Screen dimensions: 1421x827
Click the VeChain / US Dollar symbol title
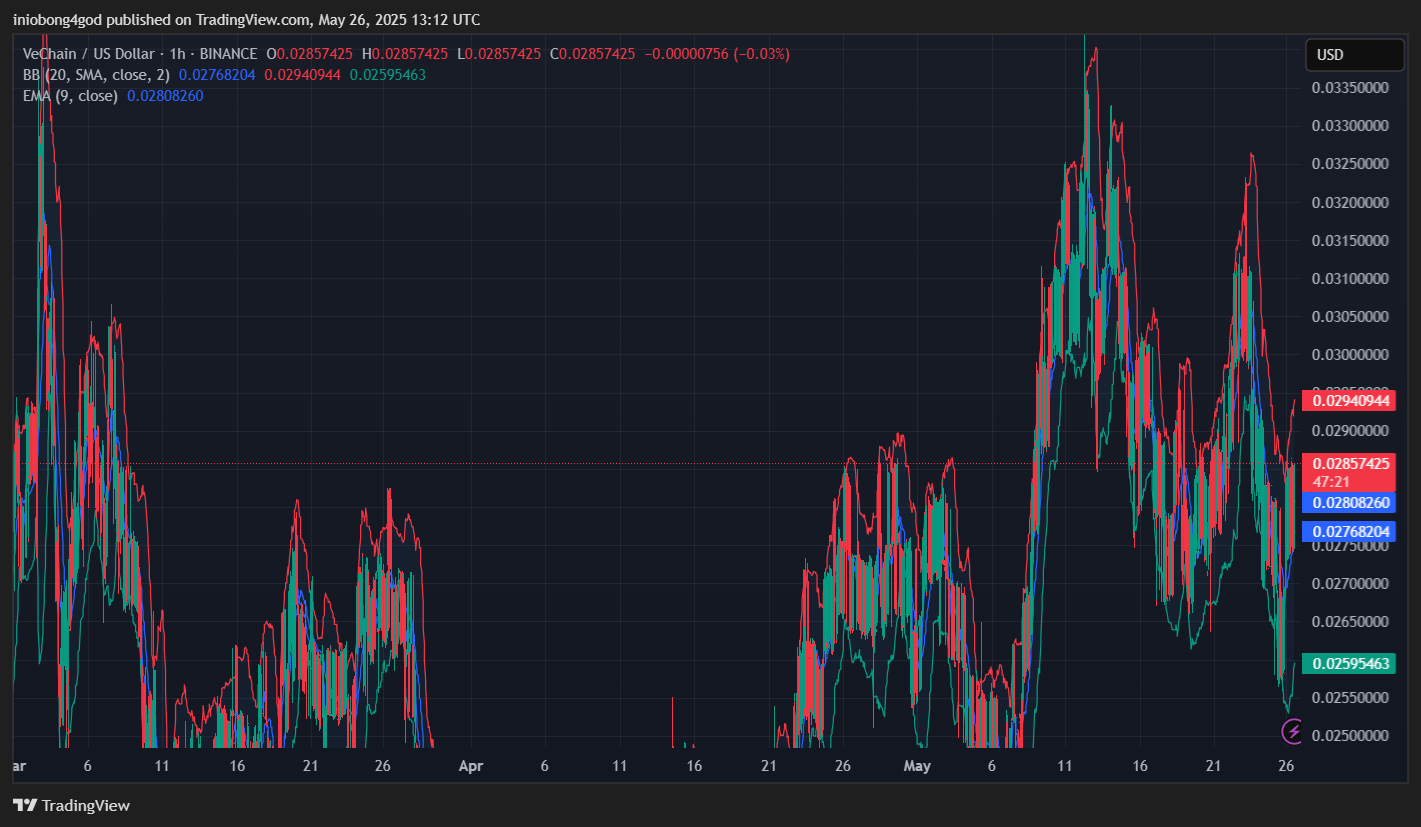click(89, 54)
